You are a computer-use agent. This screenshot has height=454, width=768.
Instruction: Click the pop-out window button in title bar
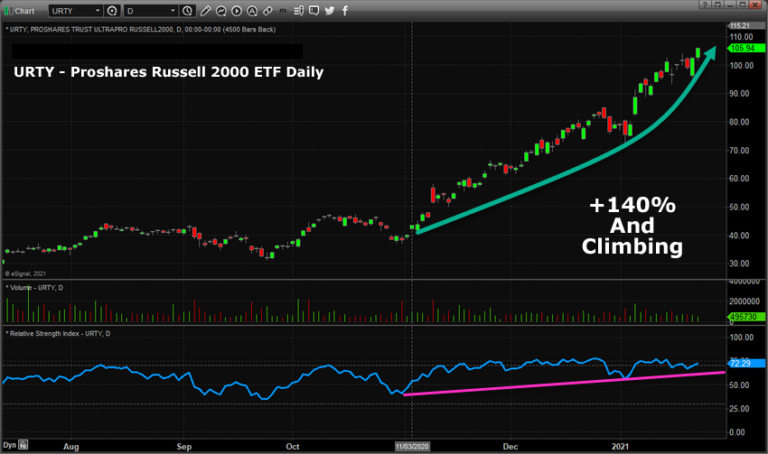pyautogui.click(x=718, y=5)
